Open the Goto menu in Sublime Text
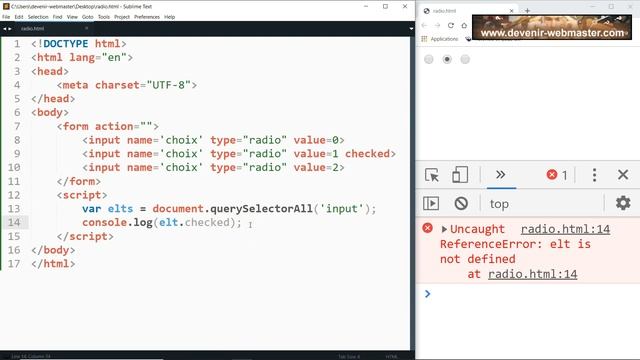This screenshot has height=360, width=640. pyautogui.click(x=88, y=17)
